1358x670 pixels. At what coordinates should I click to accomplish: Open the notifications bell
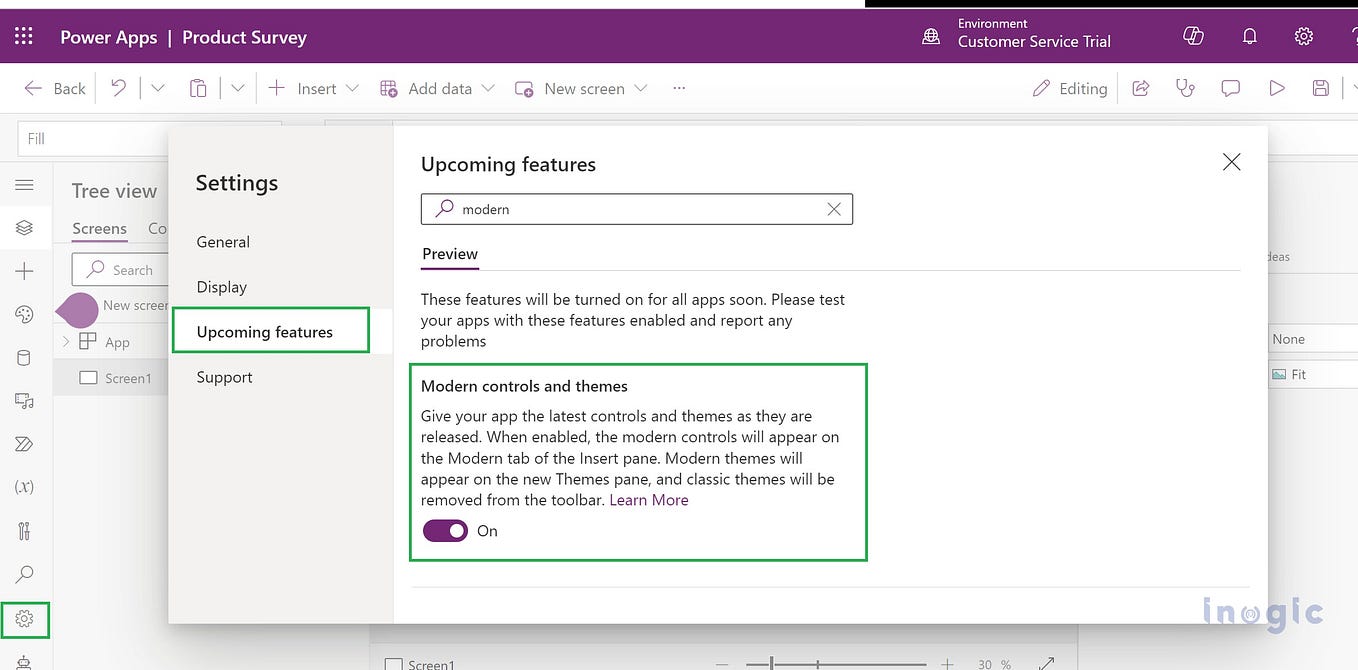pyautogui.click(x=1250, y=37)
